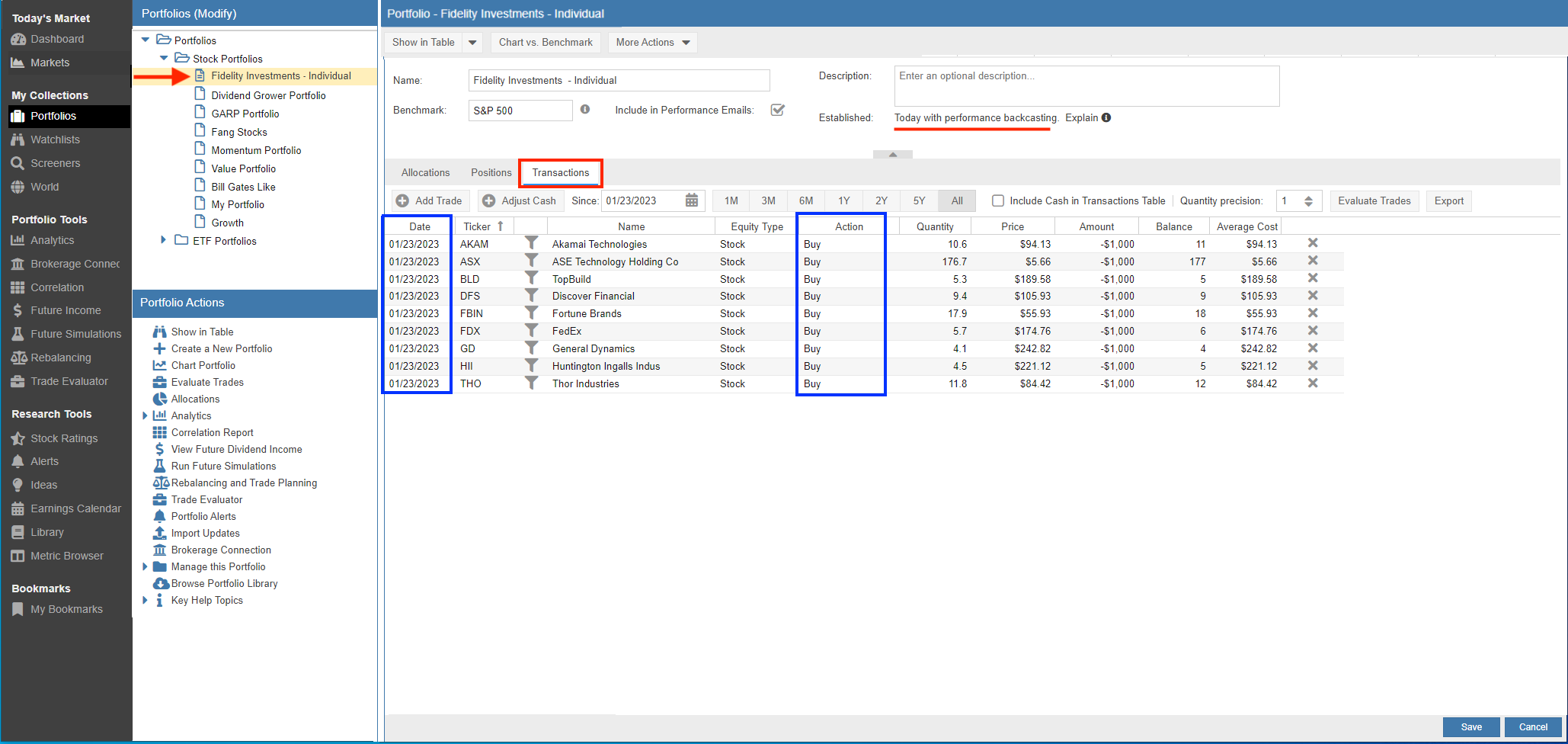Viewport: 1568px width, 744px height.
Task: Toggle Include in Performance Emails checkbox
Action: click(x=777, y=110)
